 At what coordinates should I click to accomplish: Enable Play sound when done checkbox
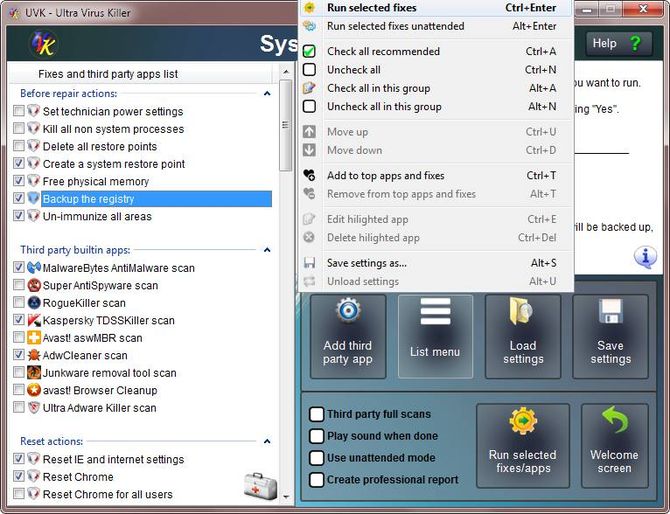coord(316,436)
